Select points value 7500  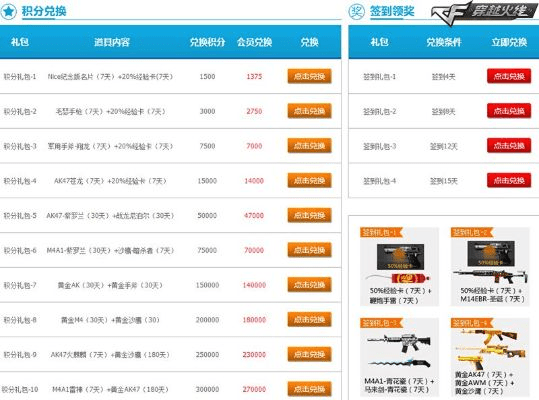[x=207, y=146]
